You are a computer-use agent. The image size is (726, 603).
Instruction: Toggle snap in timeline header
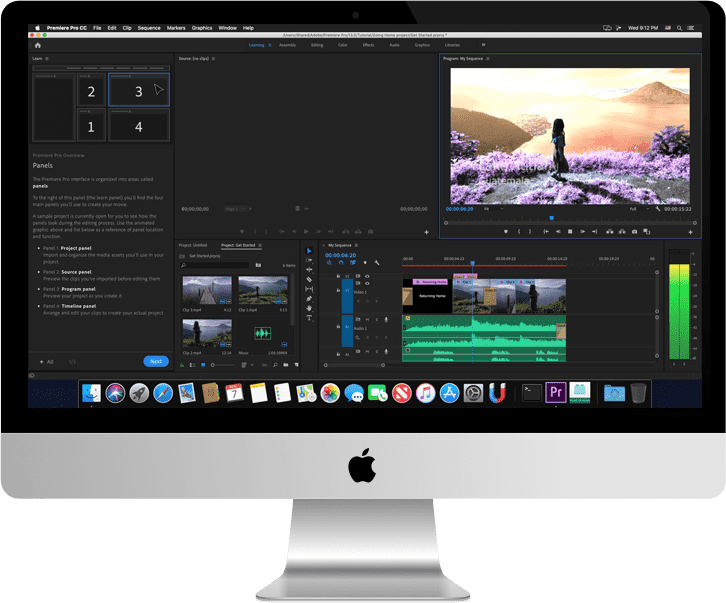tap(341, 263)
